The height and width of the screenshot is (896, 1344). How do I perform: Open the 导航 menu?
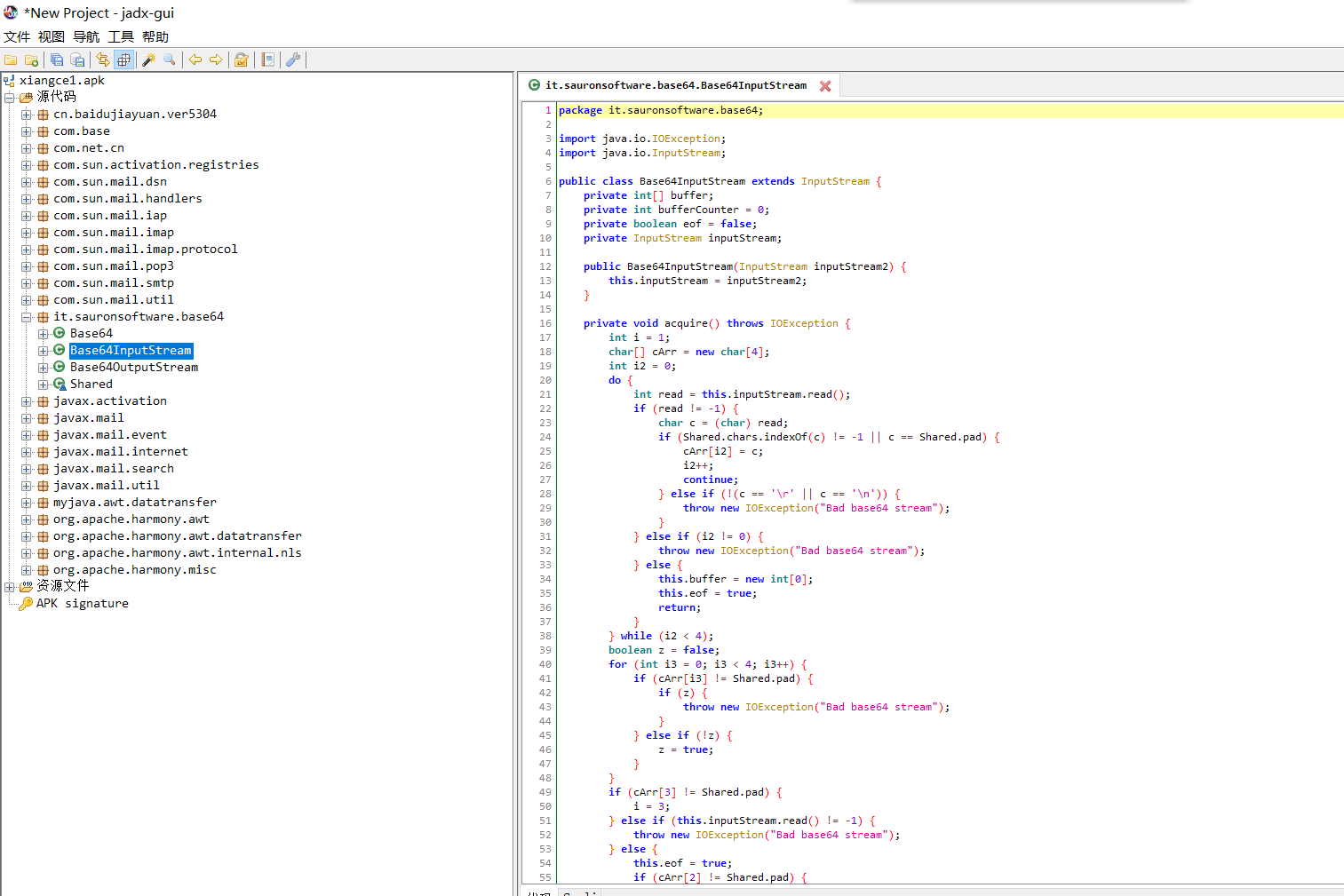click(x=86, y=37)
